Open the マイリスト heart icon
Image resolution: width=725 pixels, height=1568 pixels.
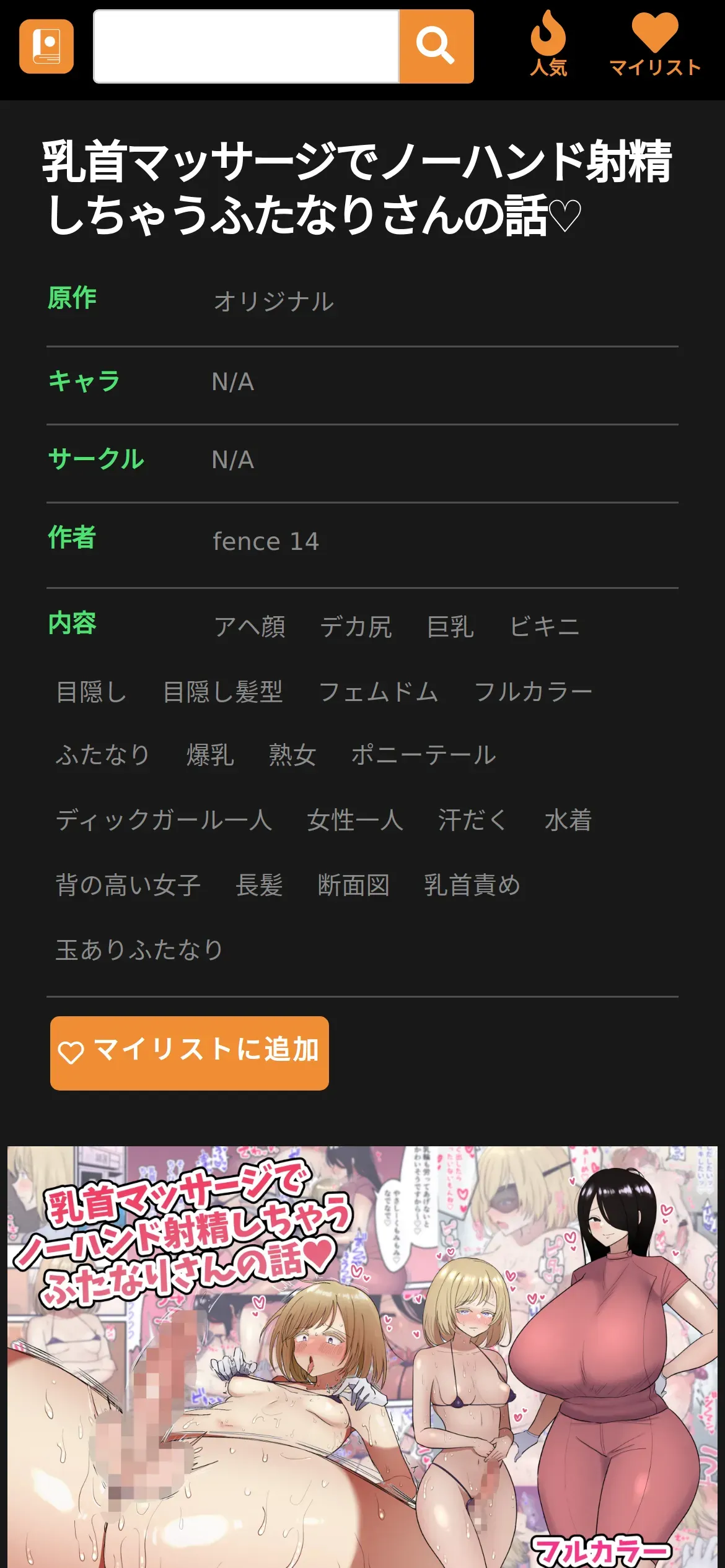click(655, 45)
